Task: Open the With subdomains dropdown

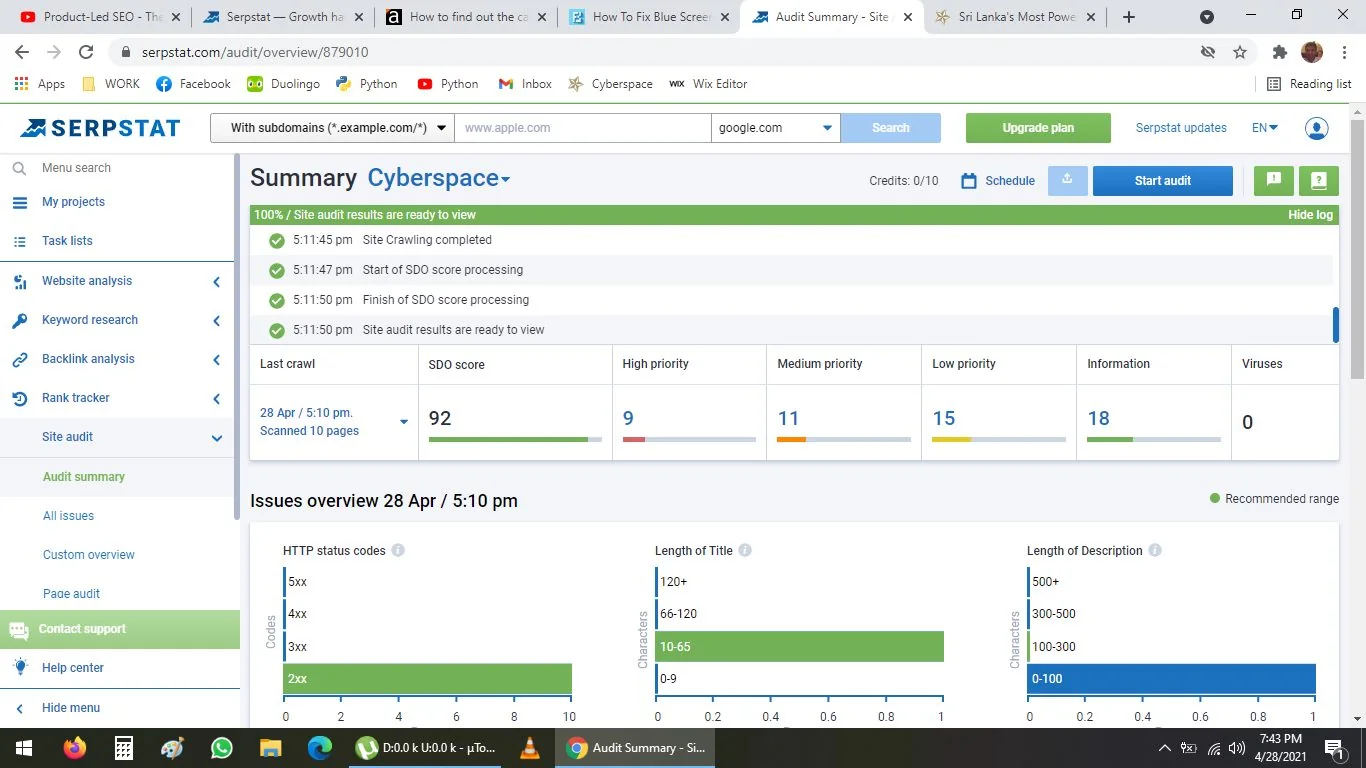Action: click(x=332, y=128)
